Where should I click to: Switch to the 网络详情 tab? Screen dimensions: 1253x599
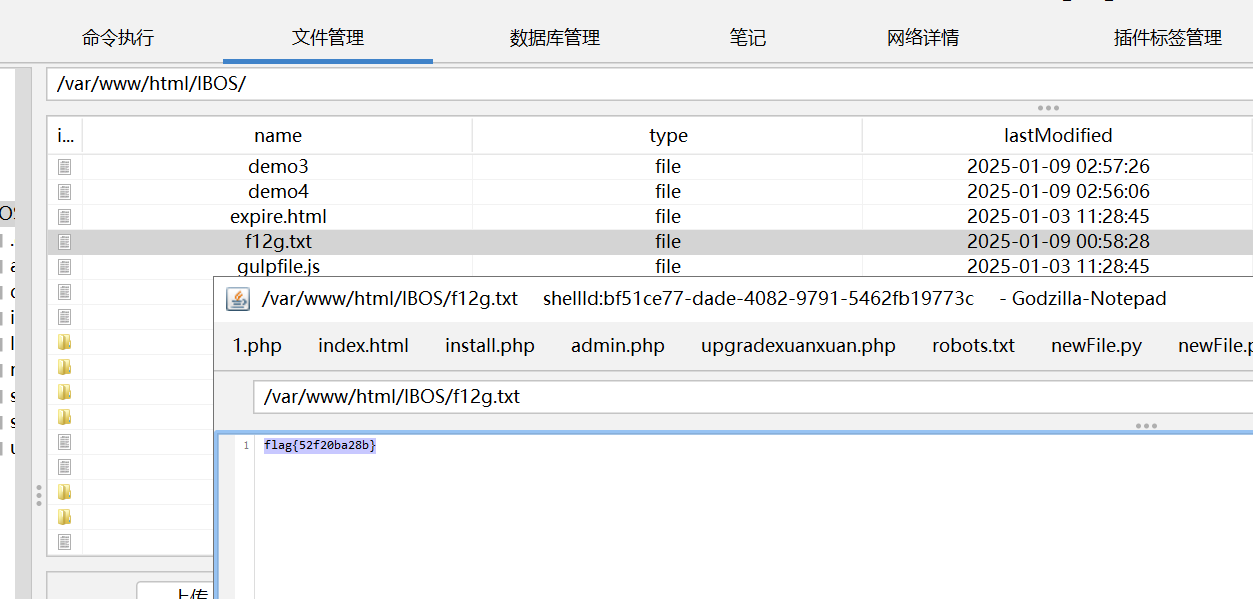923,38
